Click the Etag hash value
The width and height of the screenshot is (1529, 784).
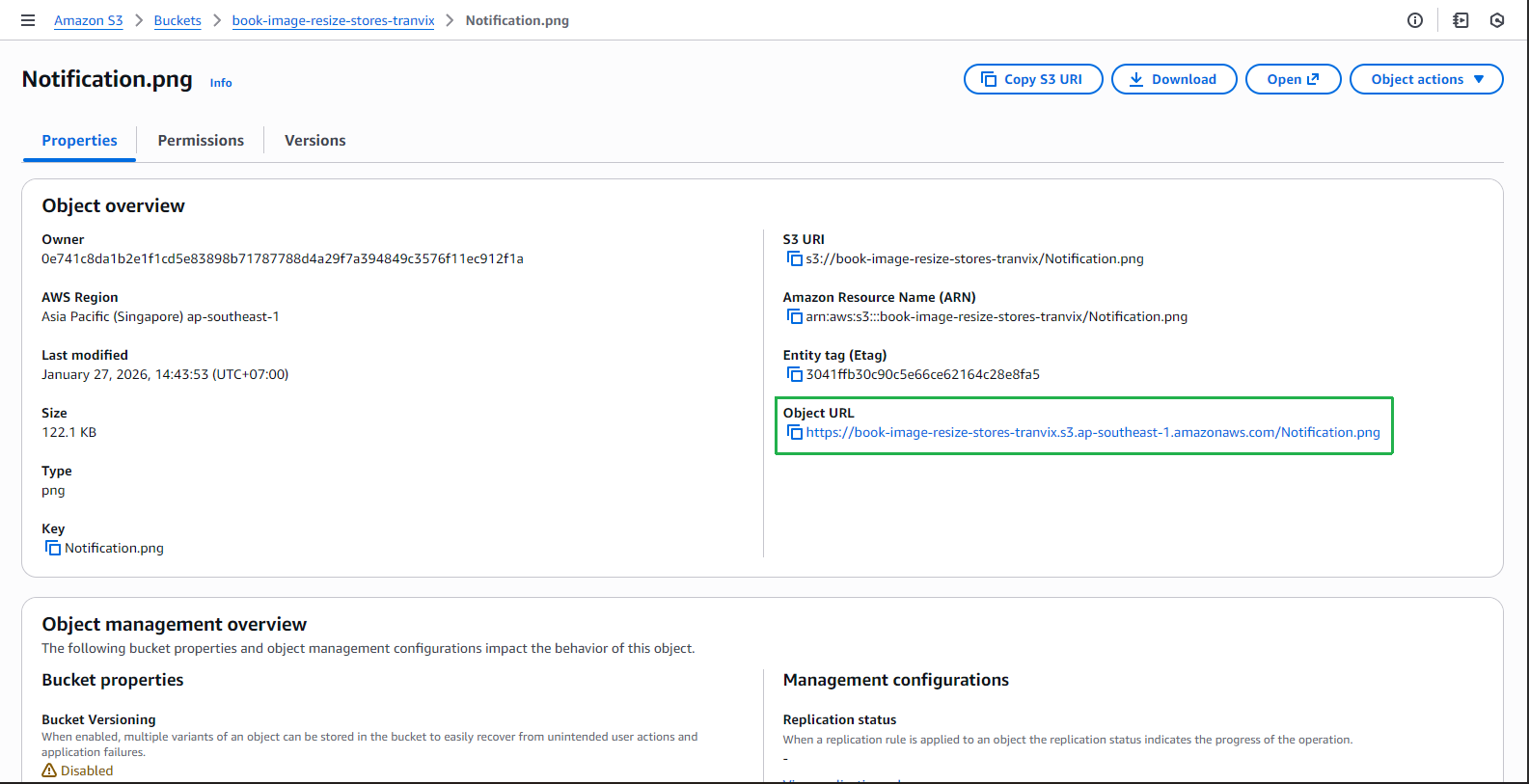click(x=923, y=374)
